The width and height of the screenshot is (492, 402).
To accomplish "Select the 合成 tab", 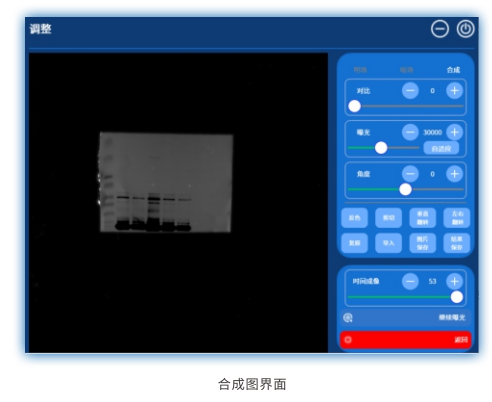I will 453,70.
